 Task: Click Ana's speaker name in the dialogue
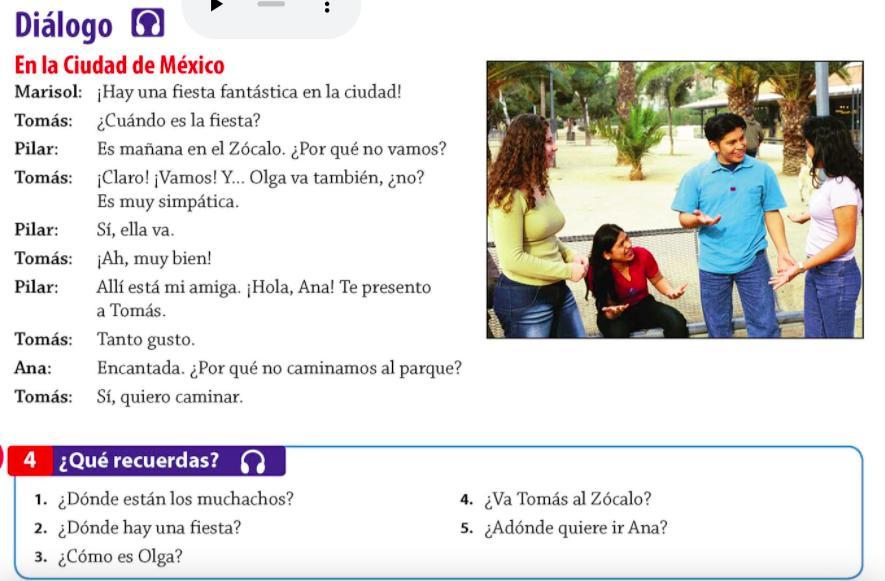click(x=33, y=368)
